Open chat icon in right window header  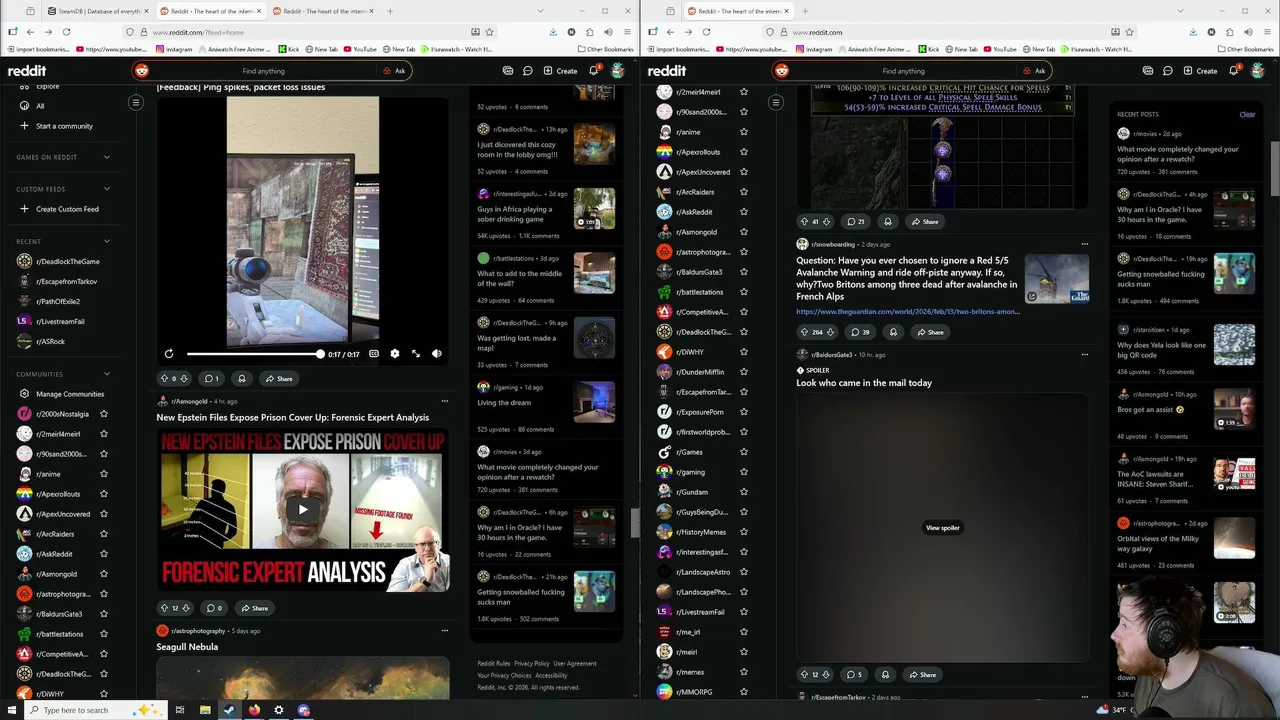tap(1167, 71)
